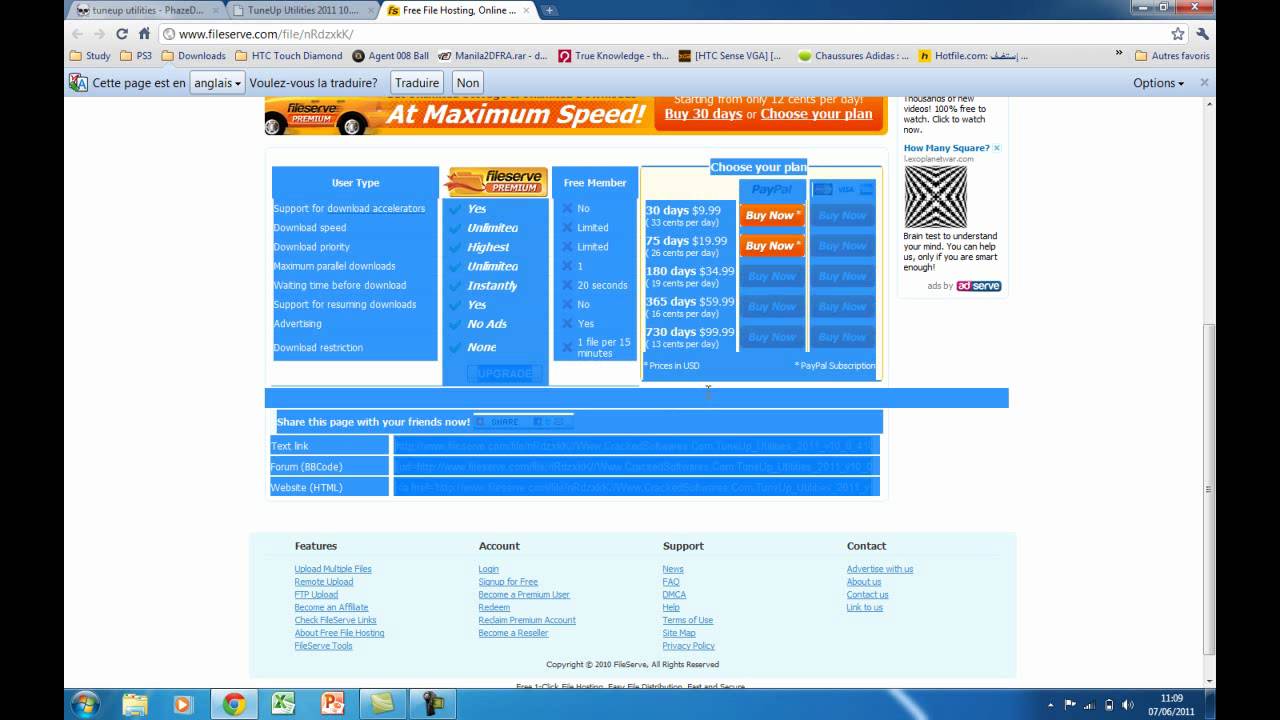Close the How Many Square ad
1280x720 pixels.
(x=996, y=148)
